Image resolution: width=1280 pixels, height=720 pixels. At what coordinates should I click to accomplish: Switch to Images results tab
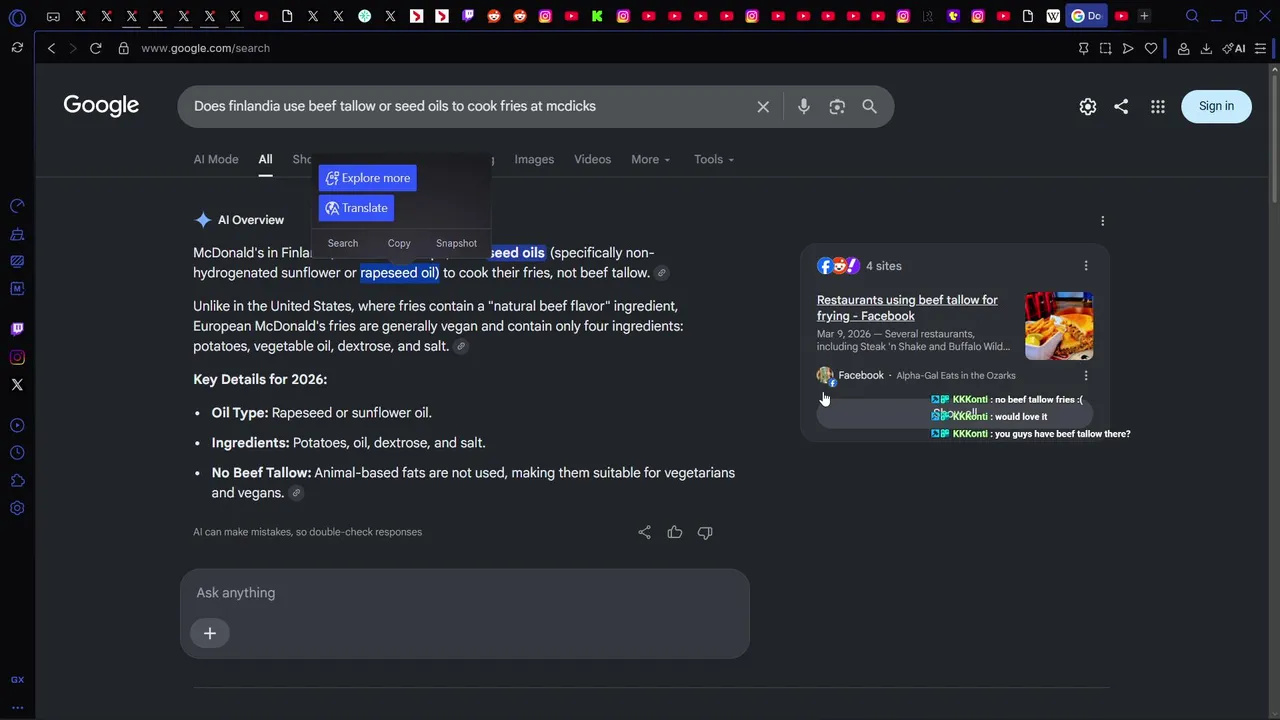click(x=534, y=159)
